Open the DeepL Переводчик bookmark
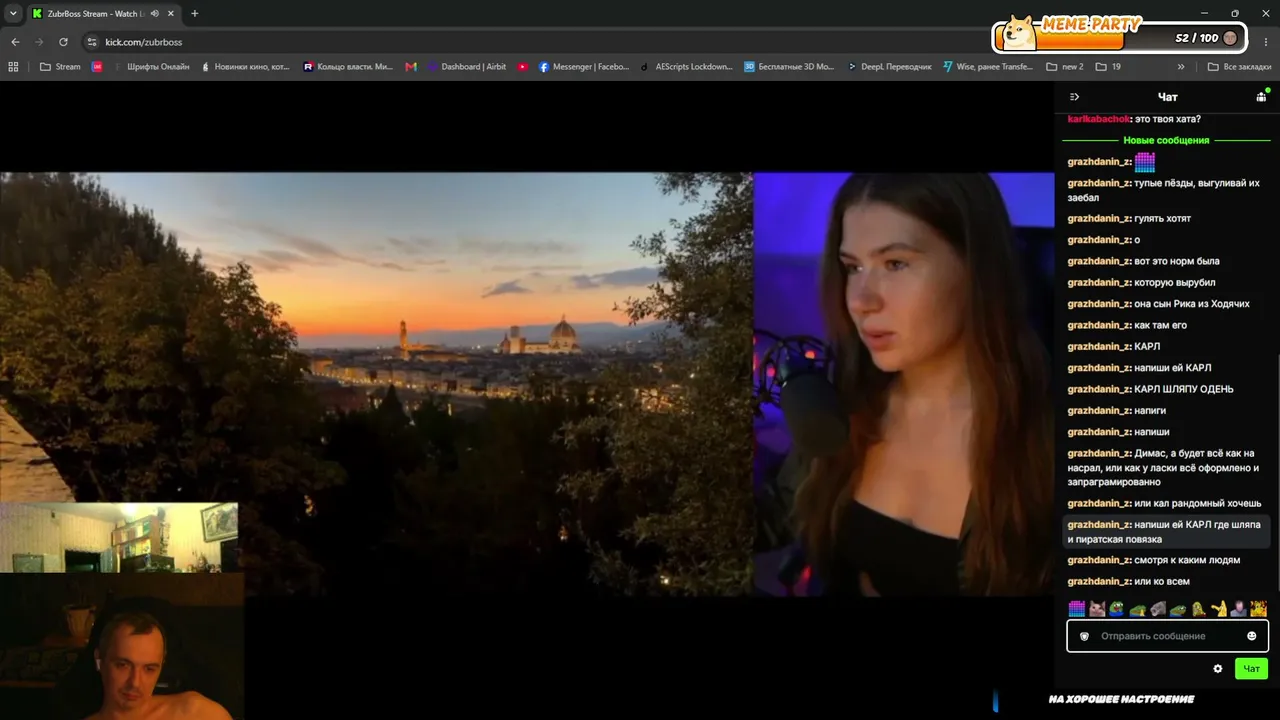 (x=889, y=67)
